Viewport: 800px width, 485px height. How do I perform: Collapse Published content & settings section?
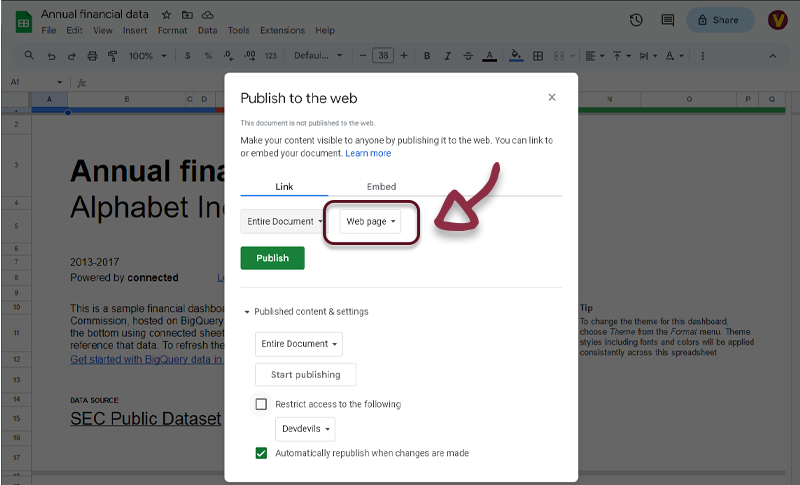coord(247,312)
